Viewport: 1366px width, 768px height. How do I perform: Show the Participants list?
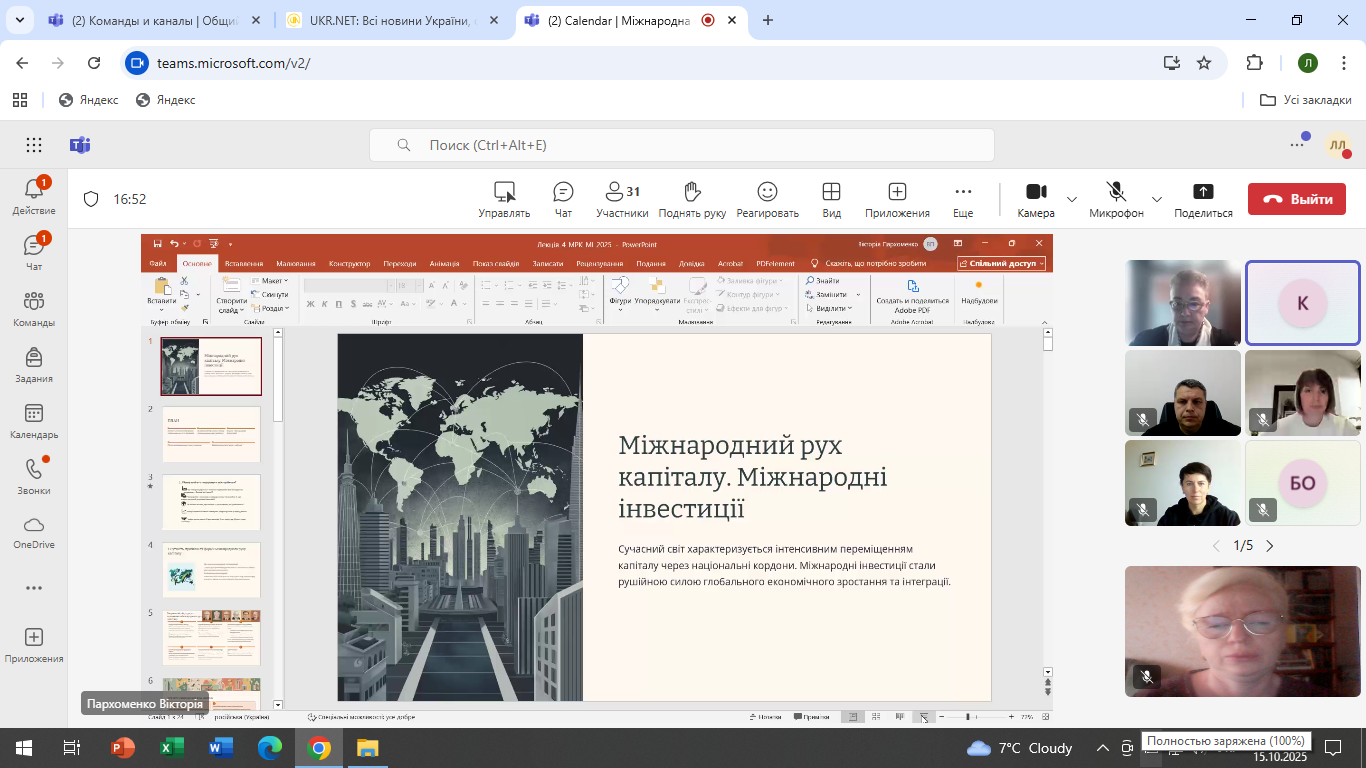(x=622, y=199)
